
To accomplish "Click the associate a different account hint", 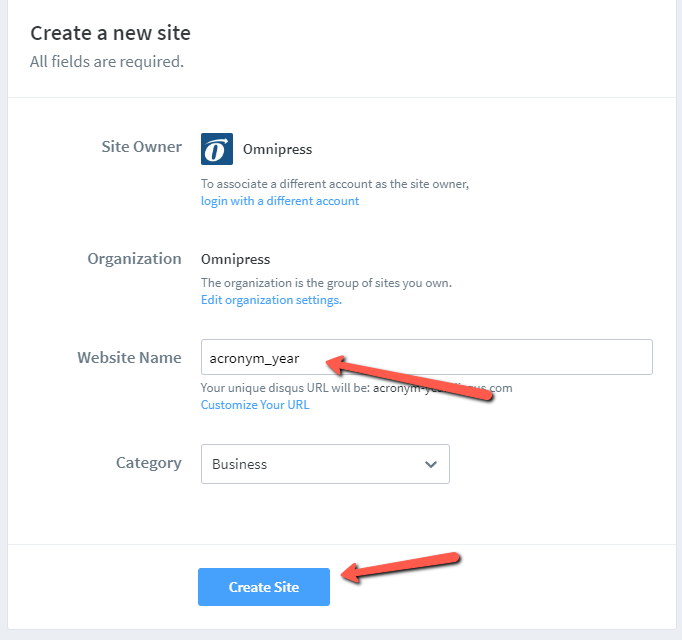I will [334, 184].
